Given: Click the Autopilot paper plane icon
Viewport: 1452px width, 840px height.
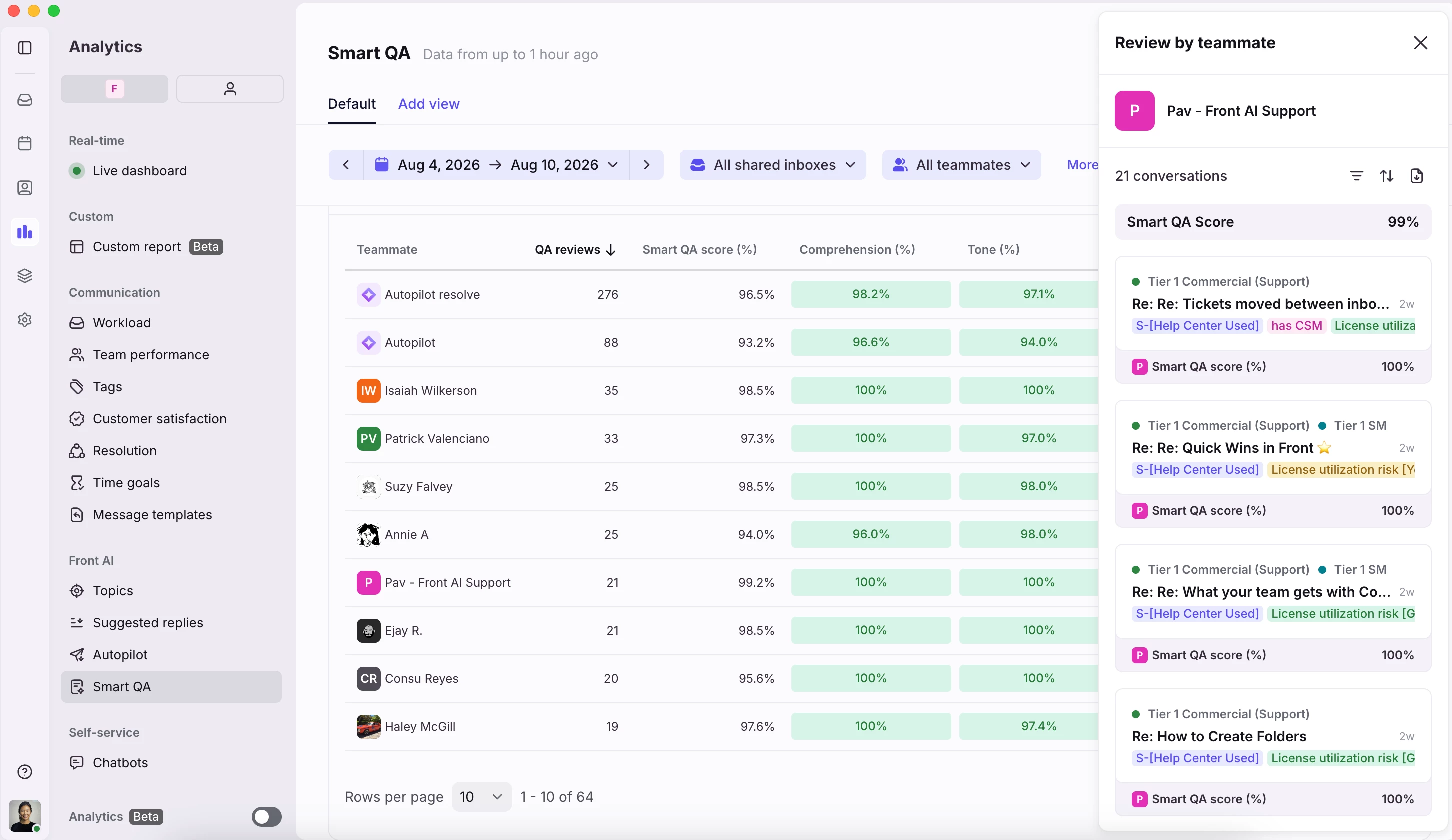Looking at the screenshot, I should (76, 655).
